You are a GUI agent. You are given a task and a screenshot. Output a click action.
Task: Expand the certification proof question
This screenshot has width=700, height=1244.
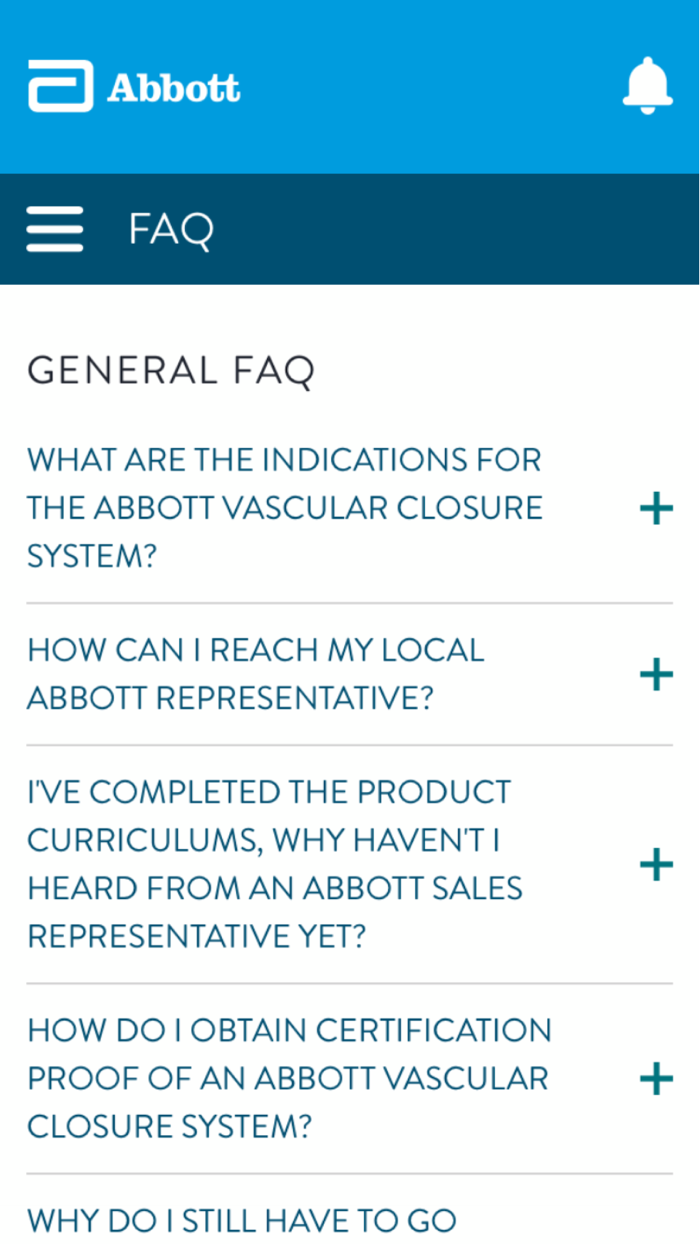[655, 1078]
